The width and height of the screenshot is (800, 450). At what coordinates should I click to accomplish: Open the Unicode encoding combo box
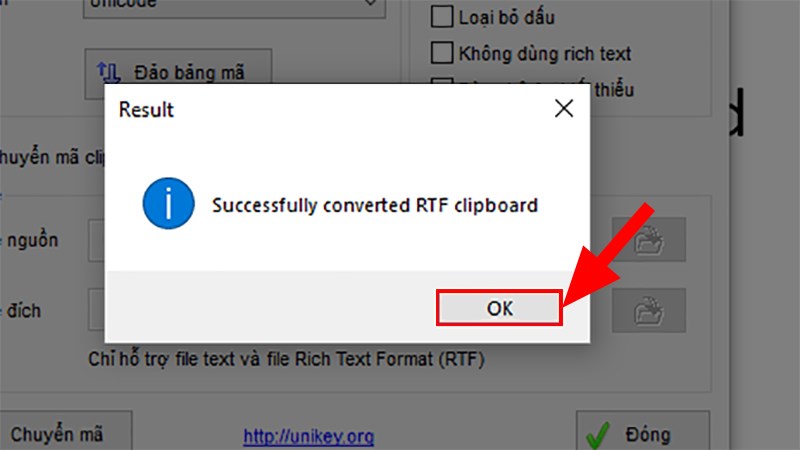[234, 7]
